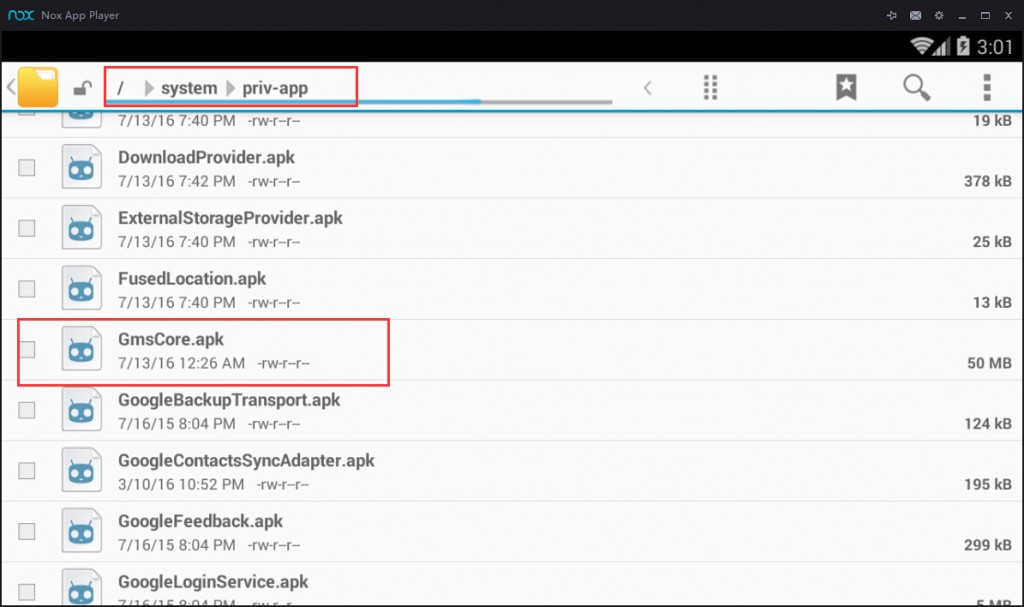Open the bookmarks star icon
This screenshot has height=607, width=1024.
pos(846,87)
